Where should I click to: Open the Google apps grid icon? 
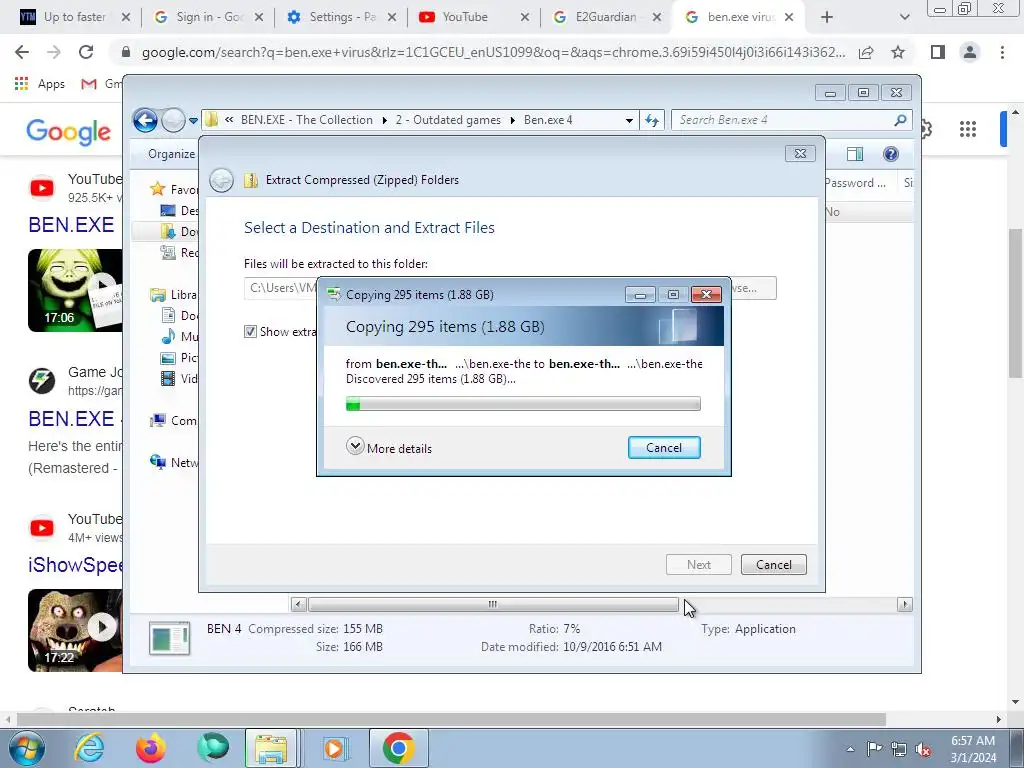point(968,129)
